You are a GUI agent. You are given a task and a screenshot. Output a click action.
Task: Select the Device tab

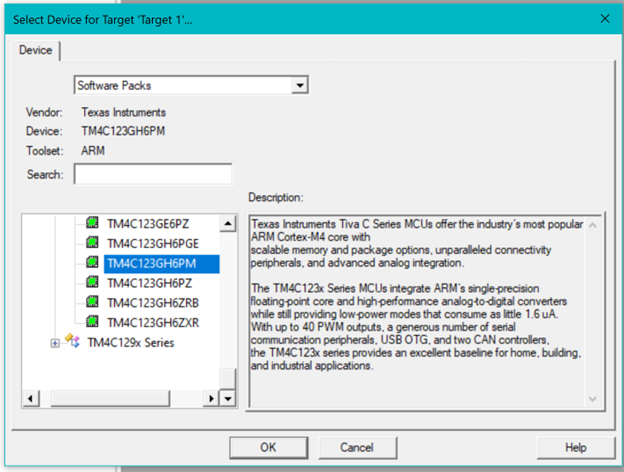[37, 49]
